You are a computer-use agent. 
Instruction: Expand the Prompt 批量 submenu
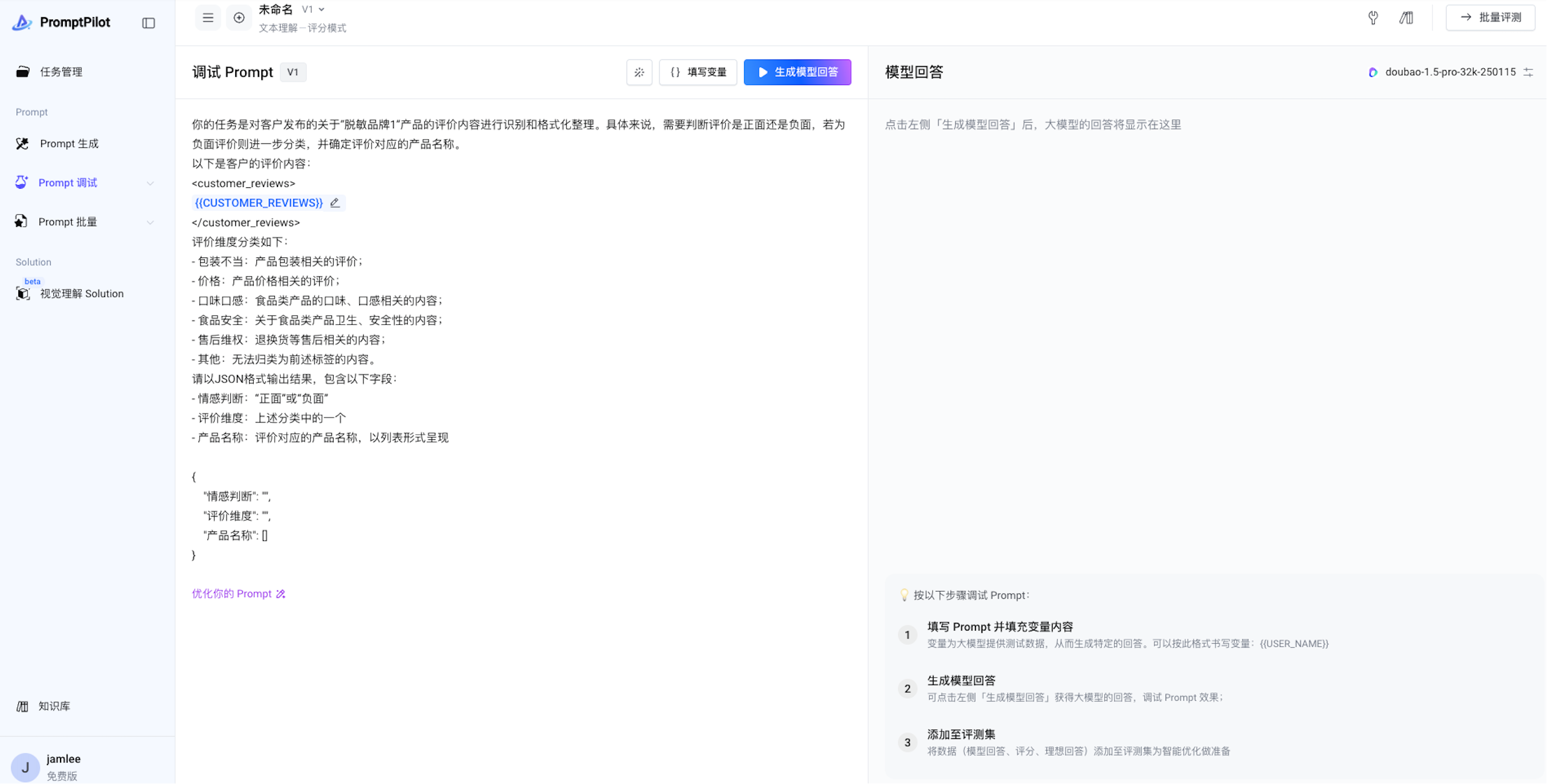pos(150,222)
